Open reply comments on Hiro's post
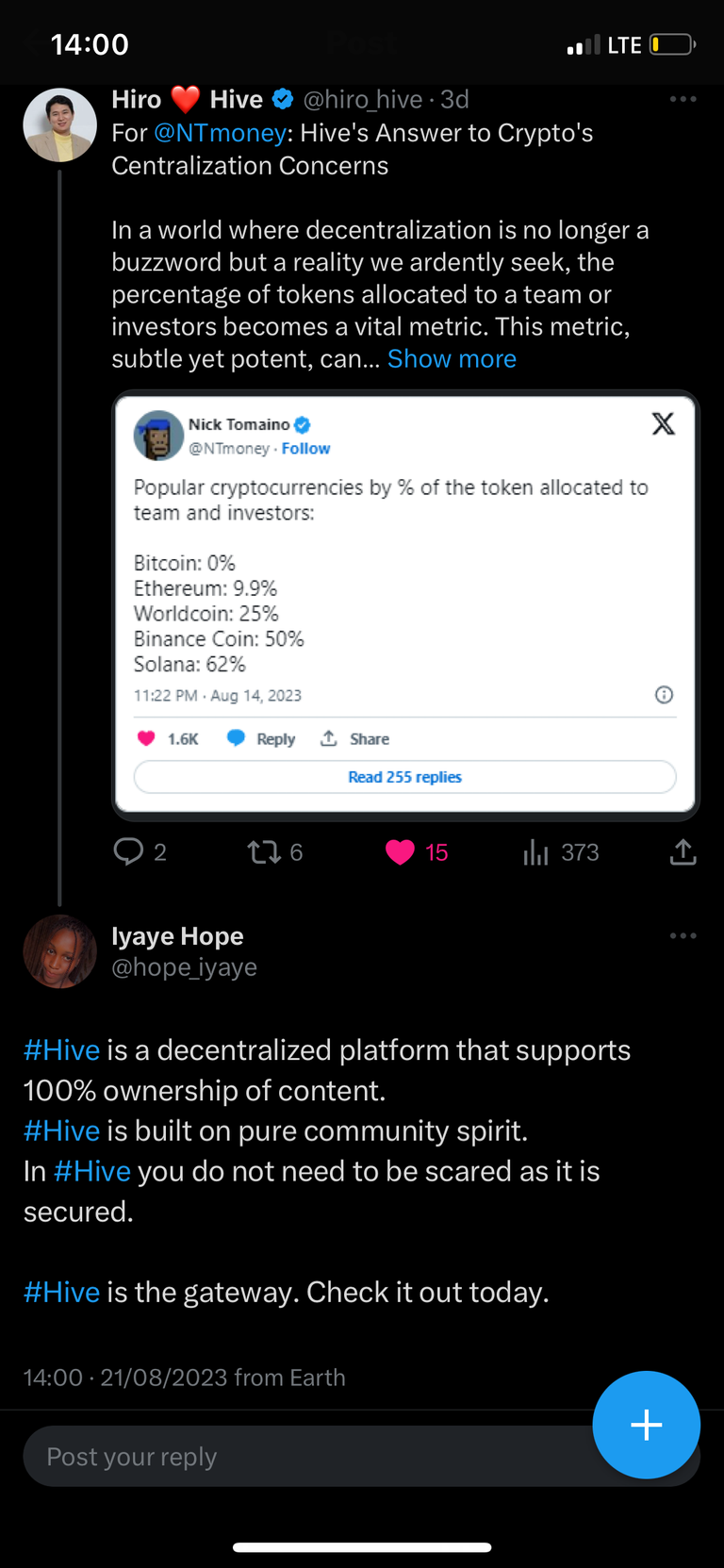This screenshot has width=724, height=1568. point(140,852)
